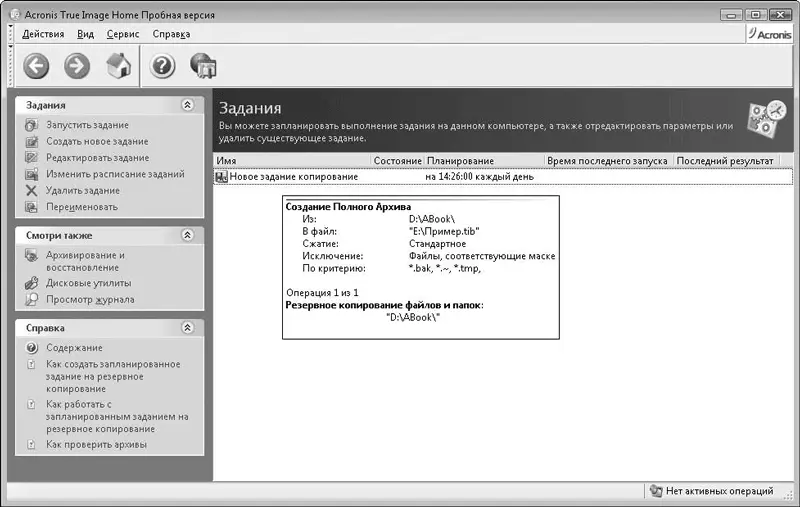The image size is (800, 507).
Task: Collapse the Справка sidebar panel
Action: 187,327
